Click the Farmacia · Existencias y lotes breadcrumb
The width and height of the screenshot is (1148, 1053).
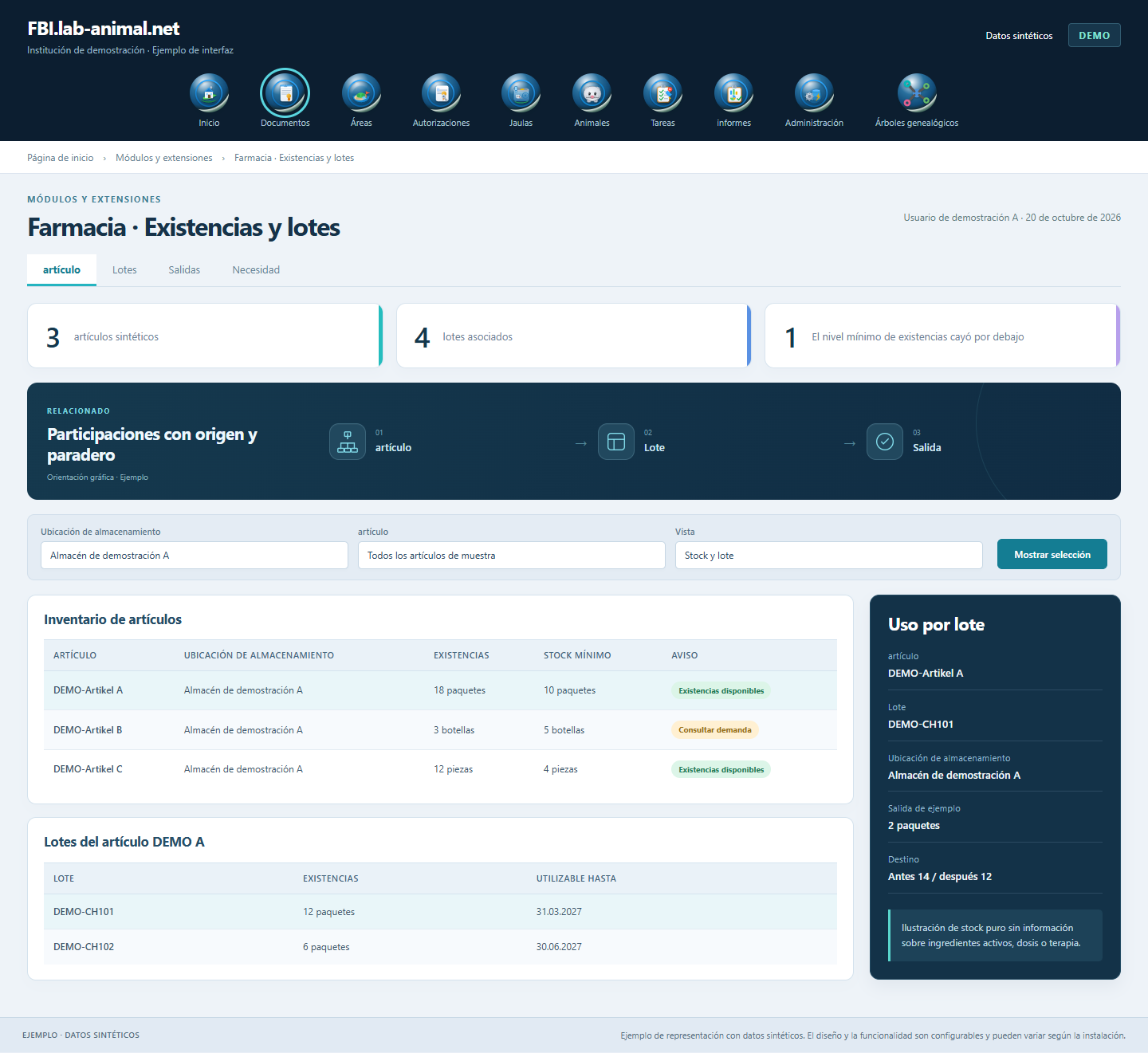(294, 158)
